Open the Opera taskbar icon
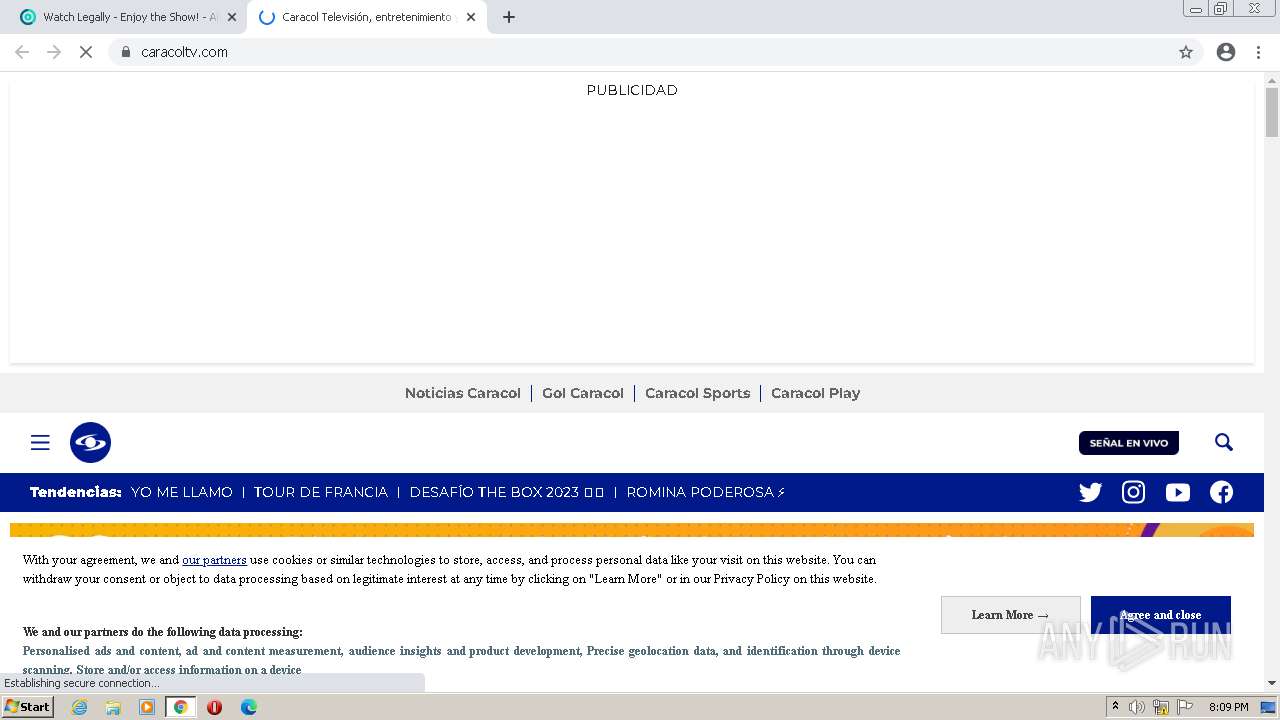The height and width of the screenshot is (720, 1280). coord(214,707)
